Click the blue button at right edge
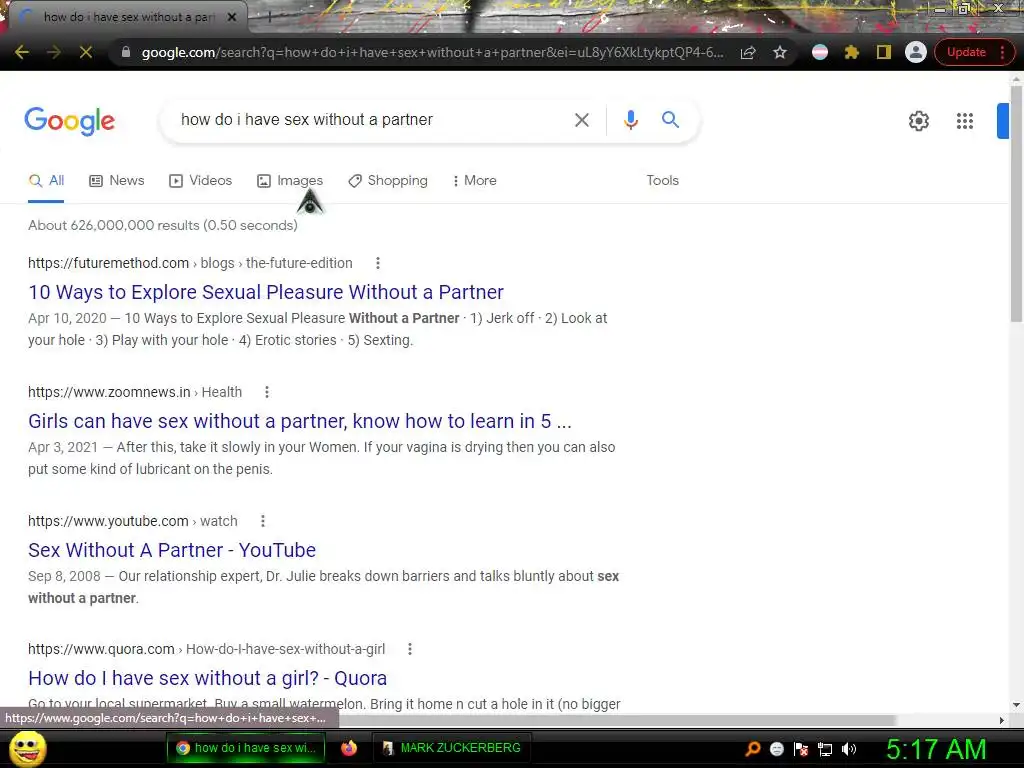The height and width of the screenshot is (768, 1024). (1003, 121)
